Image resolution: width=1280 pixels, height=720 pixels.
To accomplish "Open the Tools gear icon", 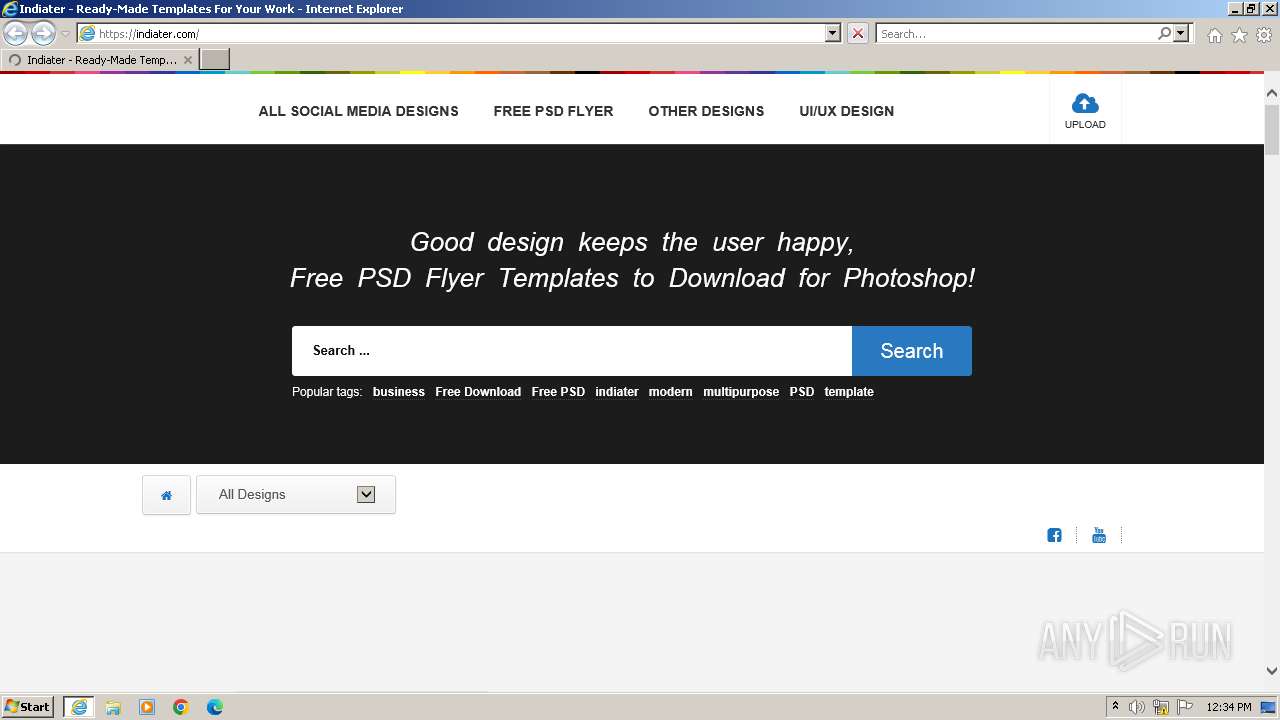I will pyautogui.click(x=1264, y=35).
